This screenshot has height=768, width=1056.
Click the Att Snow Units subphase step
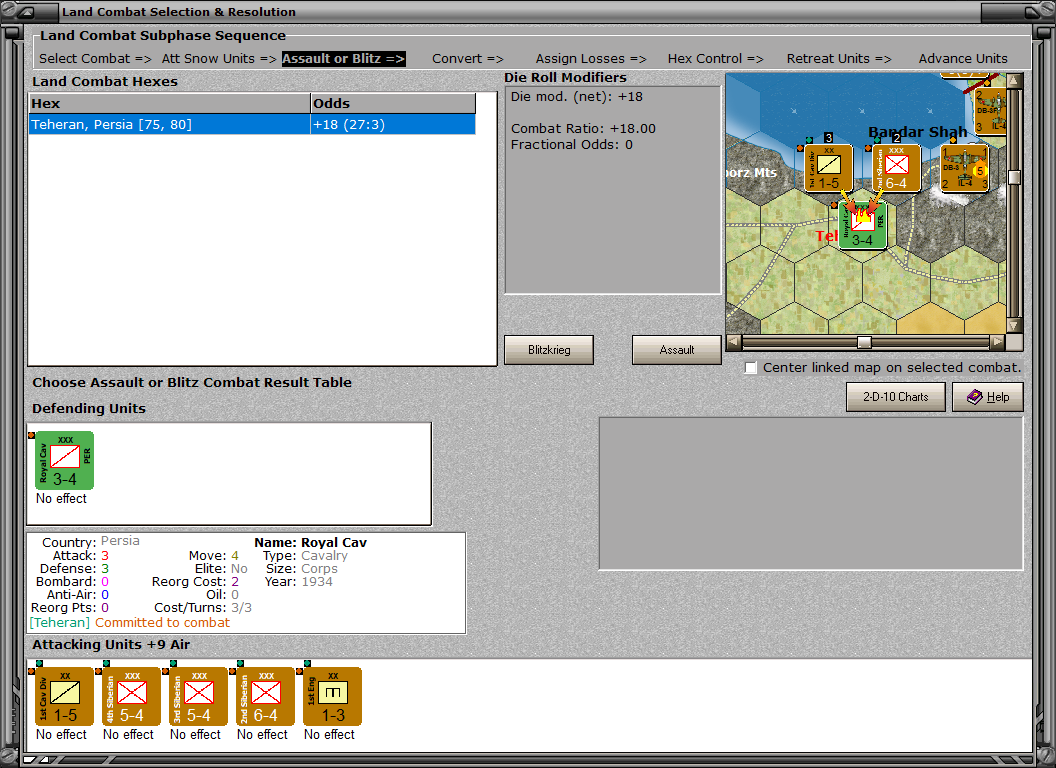click(x=219, y=59)
